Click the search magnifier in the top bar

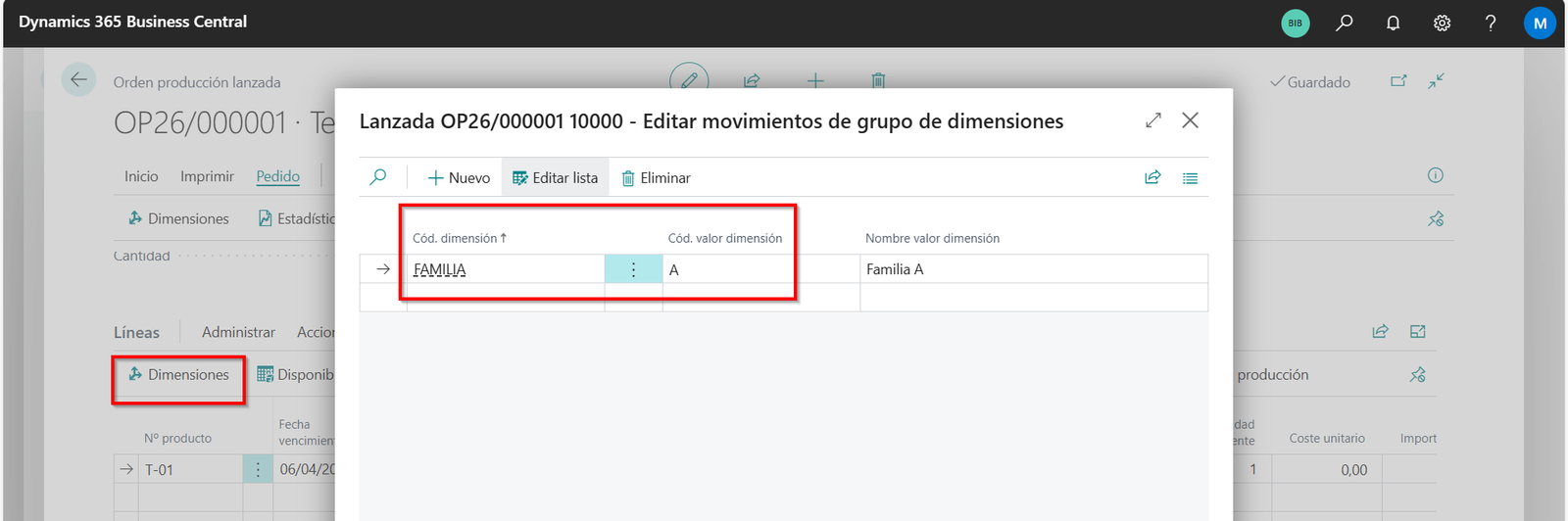click(1344, 23)
